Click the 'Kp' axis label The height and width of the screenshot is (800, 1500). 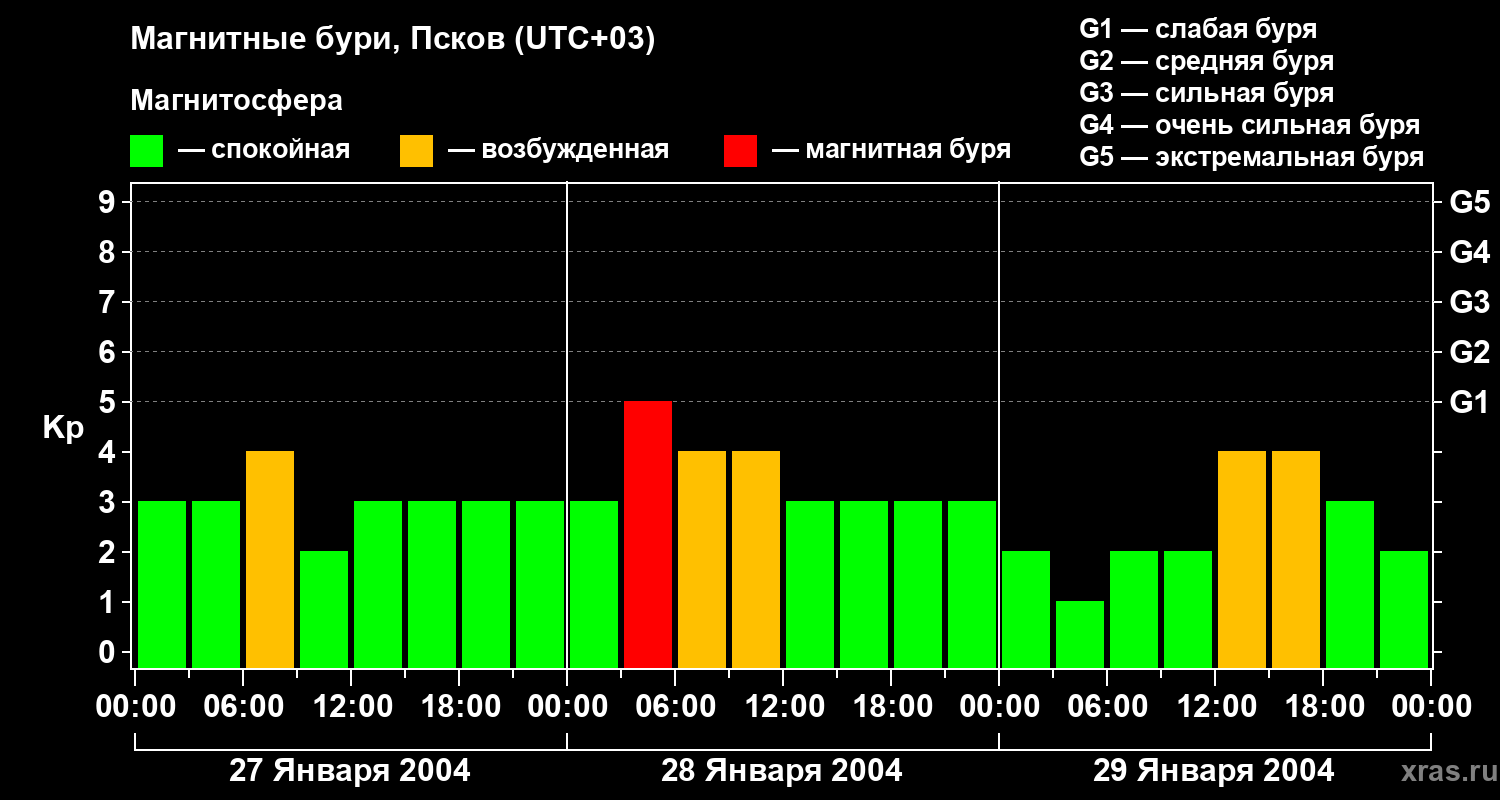click(x=63, y=428)
